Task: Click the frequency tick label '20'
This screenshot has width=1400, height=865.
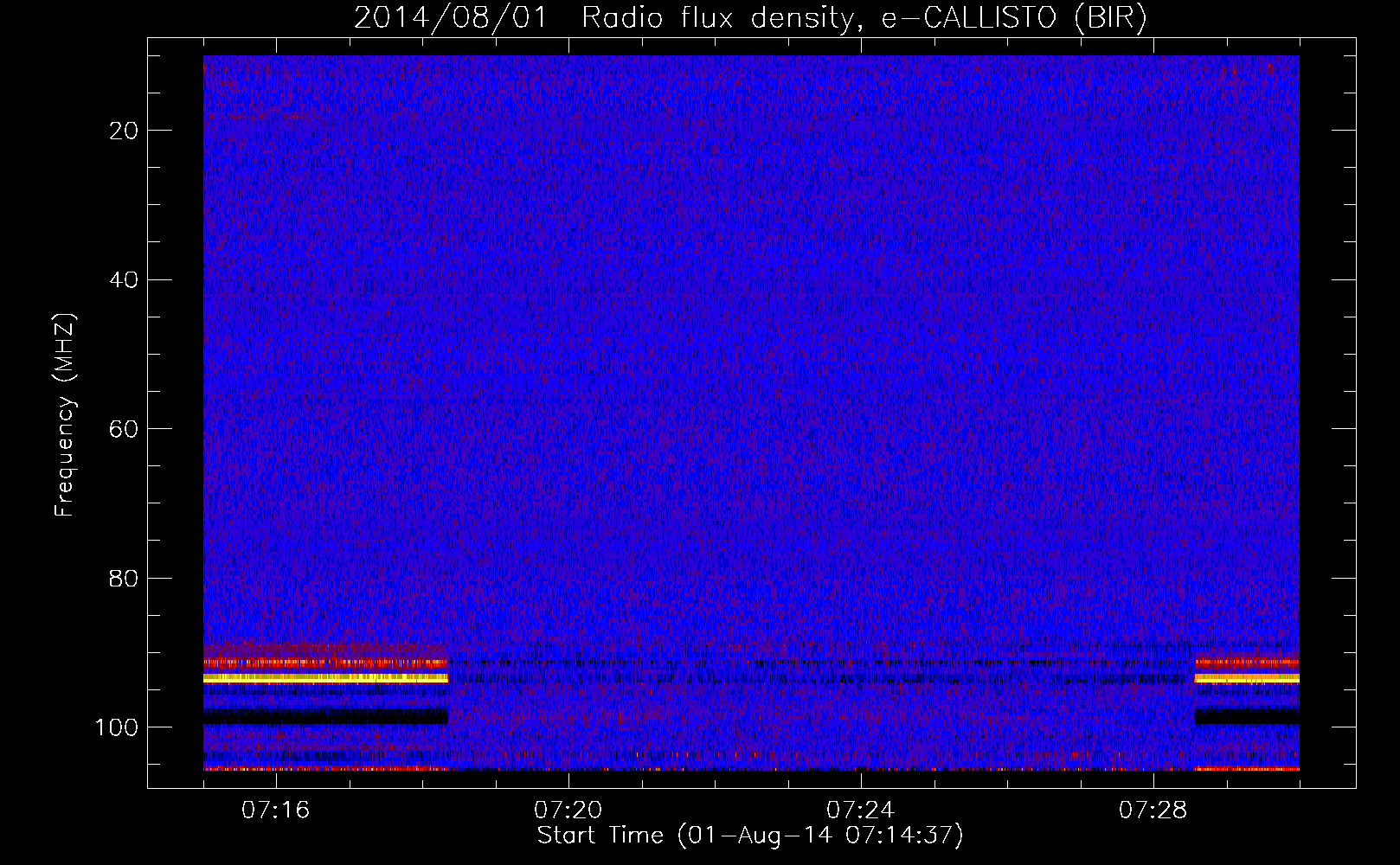Action: point(123,131)
